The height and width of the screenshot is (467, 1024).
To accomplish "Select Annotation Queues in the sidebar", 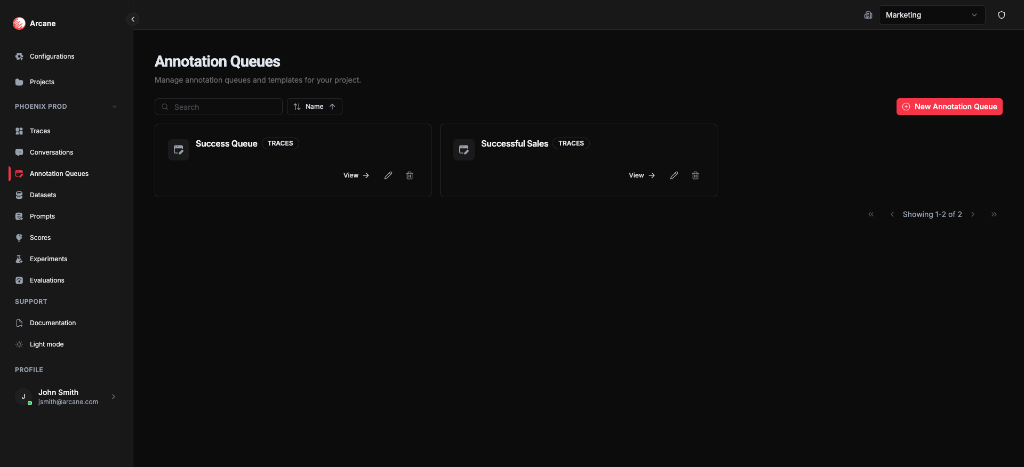I will pyautogui.click(x=59, y=174).
